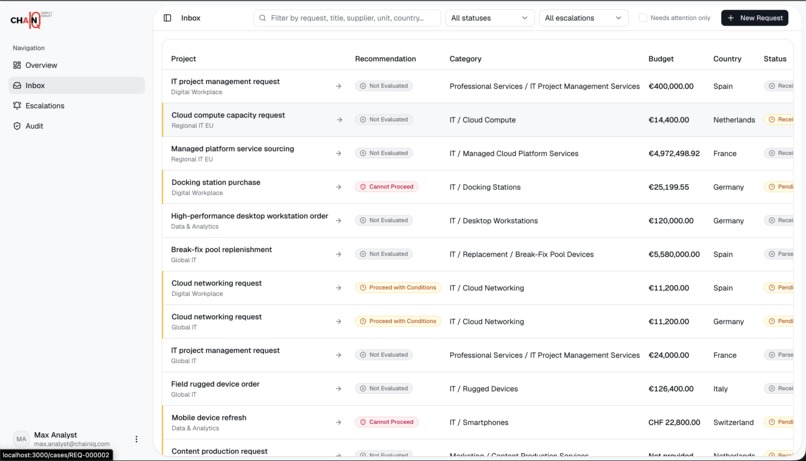Click category IT / Desktop Workstations
The height and width of the screenshot is (461, 806).
(x=493, y=221)
